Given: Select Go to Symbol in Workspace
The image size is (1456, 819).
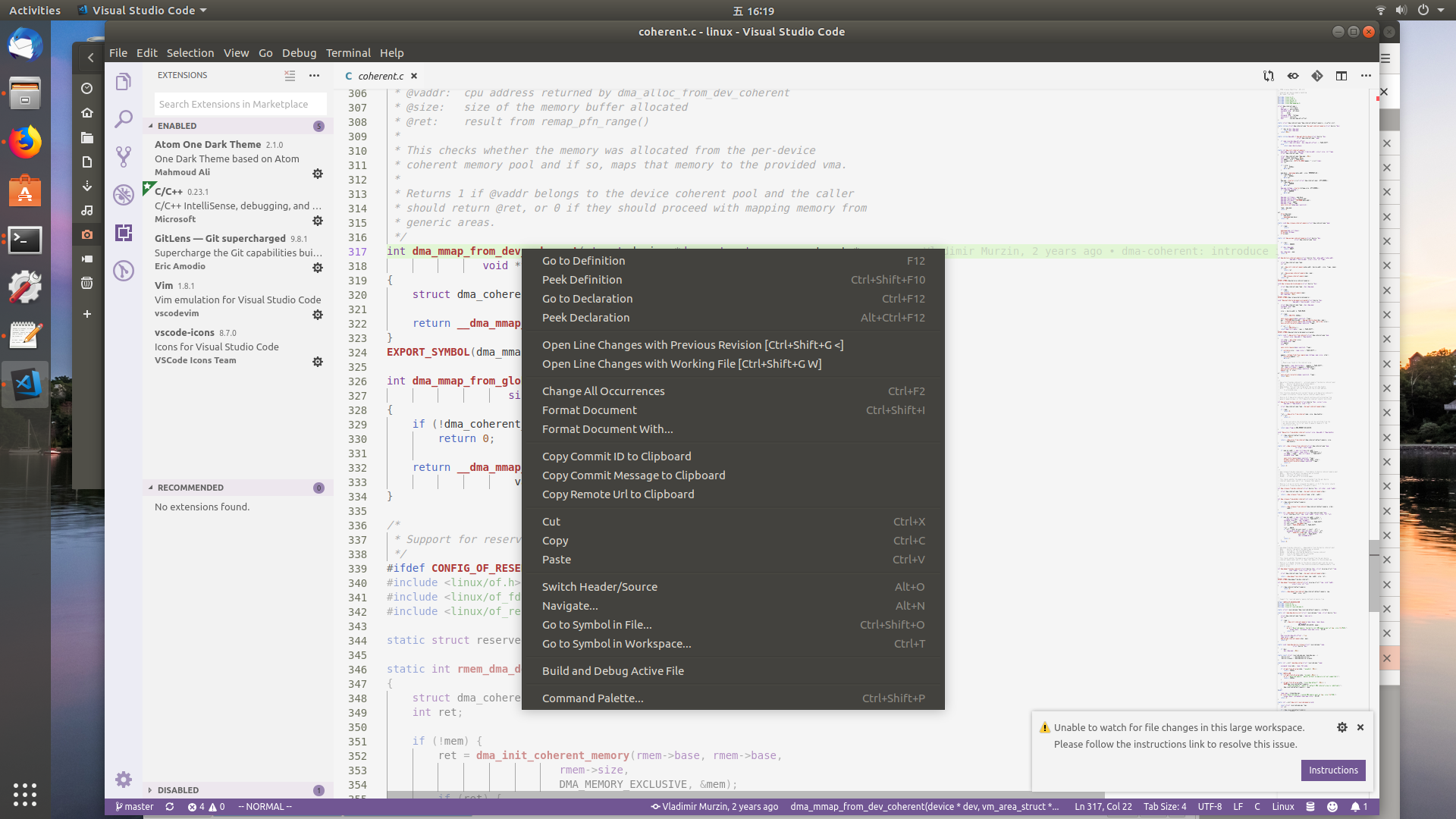Looking at the screenshot, I should [733, 644].
